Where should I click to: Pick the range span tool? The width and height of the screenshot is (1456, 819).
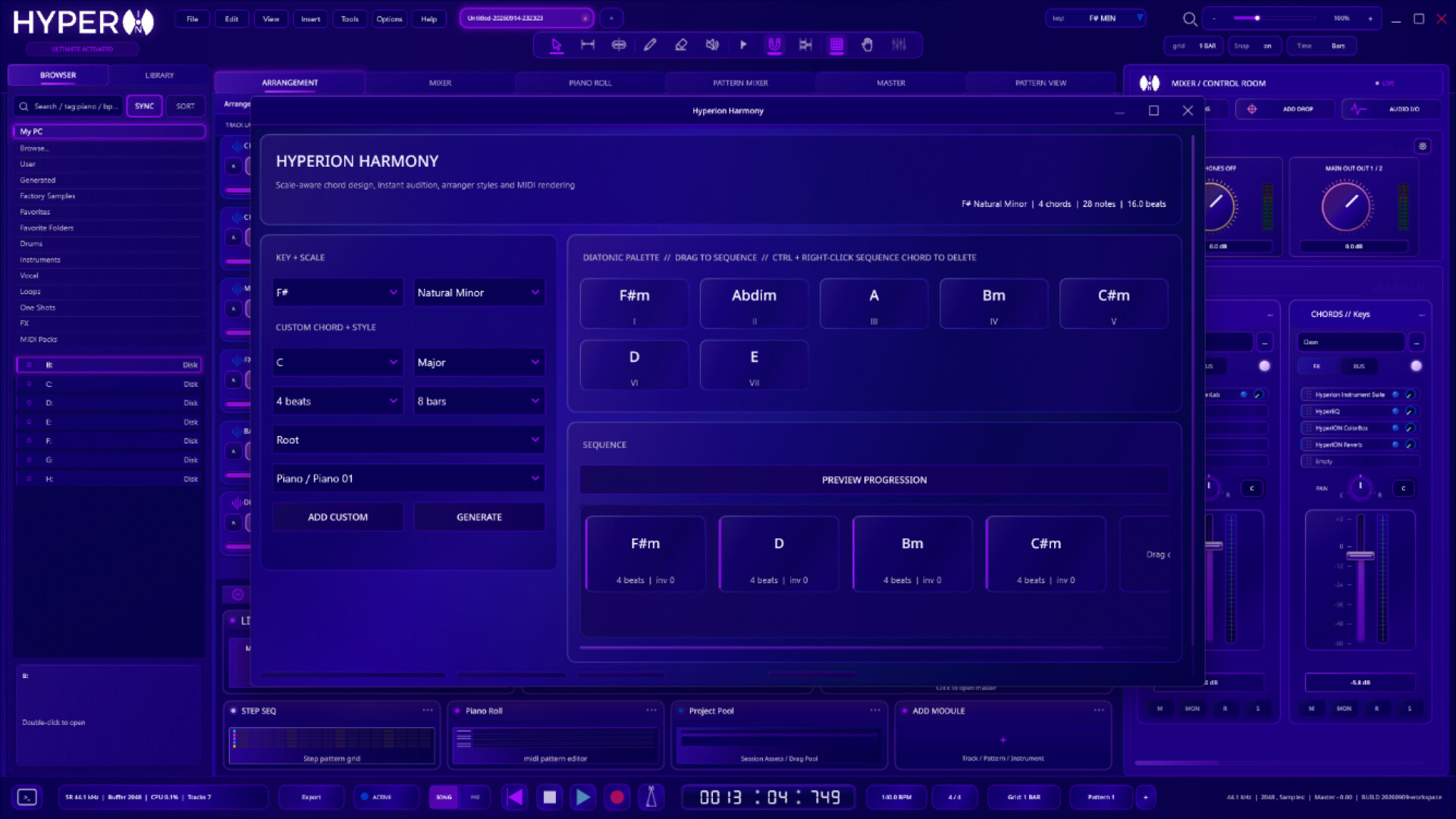point(588,45)
